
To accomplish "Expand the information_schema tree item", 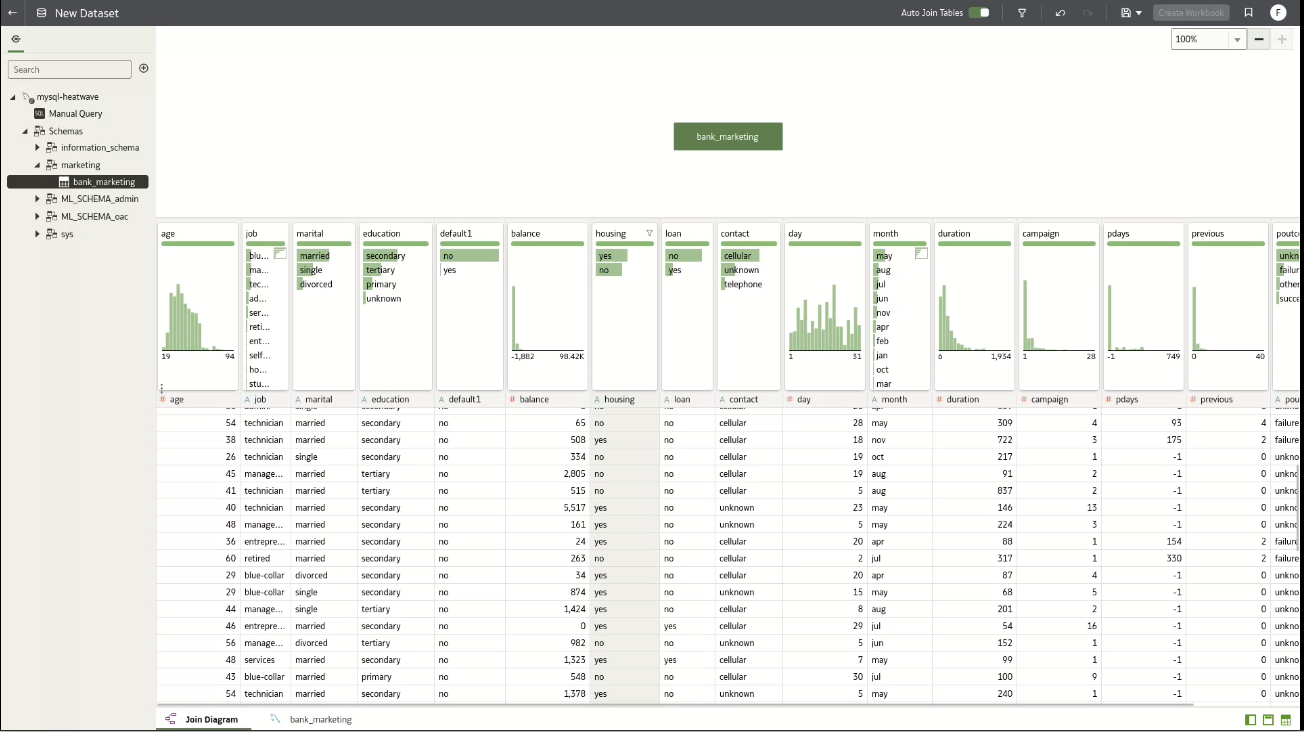I will pos(37,147).
